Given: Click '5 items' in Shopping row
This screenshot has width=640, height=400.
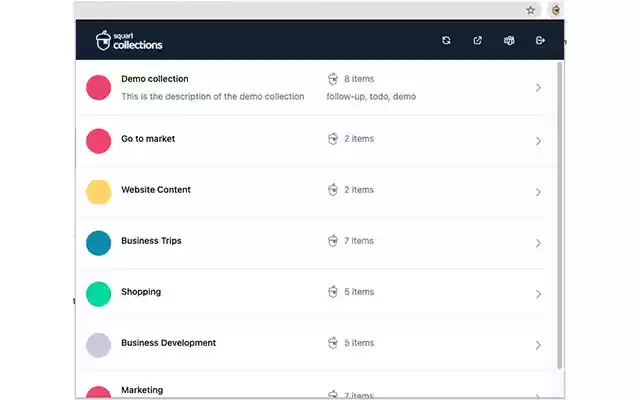Looking at the screenshot, I should (x=359, y=292).
